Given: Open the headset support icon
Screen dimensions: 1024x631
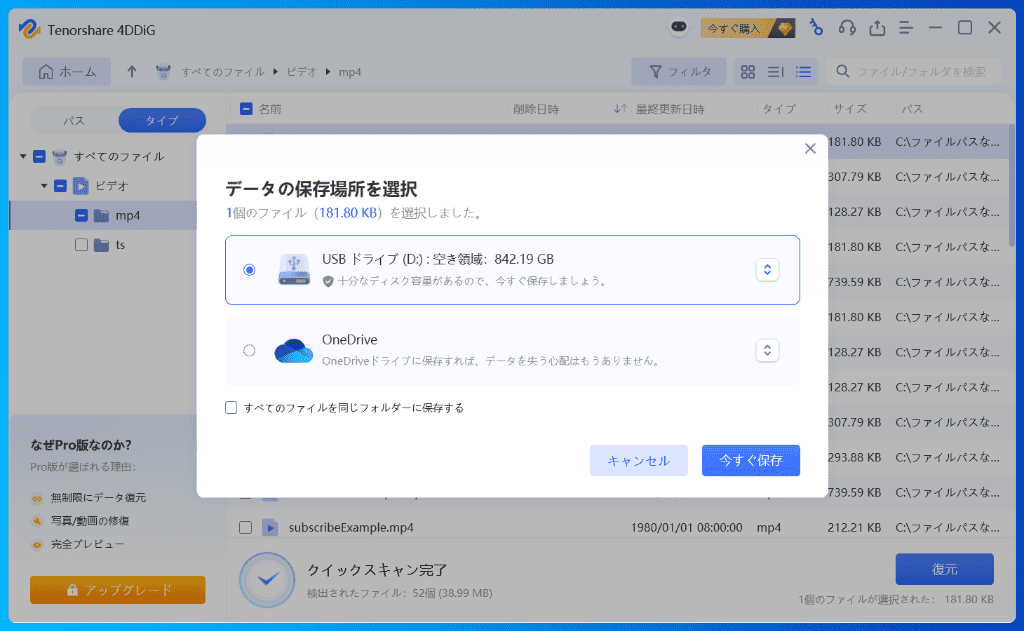Looking at the screenshot, I should (x=847, y=27).
